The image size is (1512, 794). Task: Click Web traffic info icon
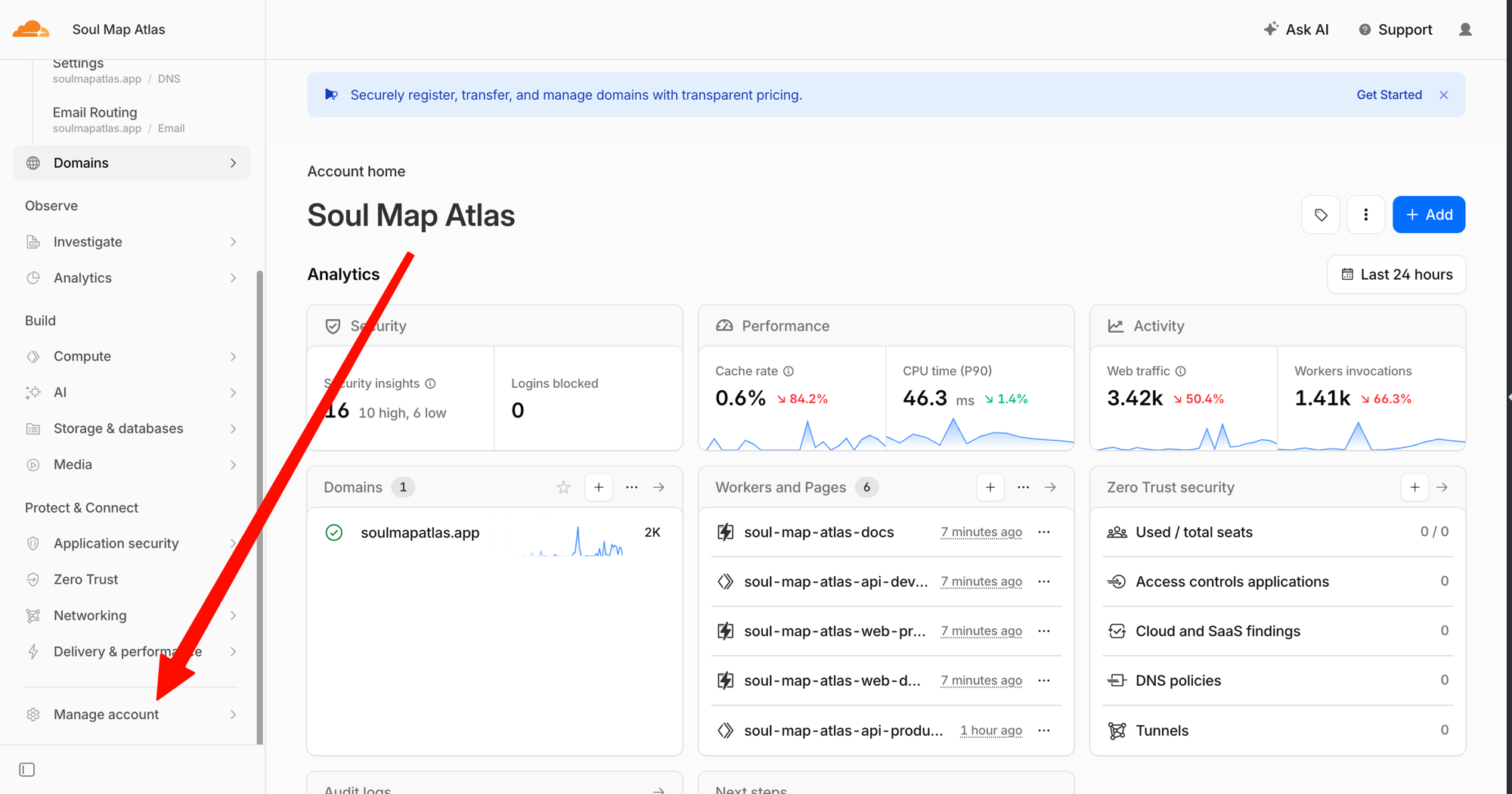click(1181, 371)
